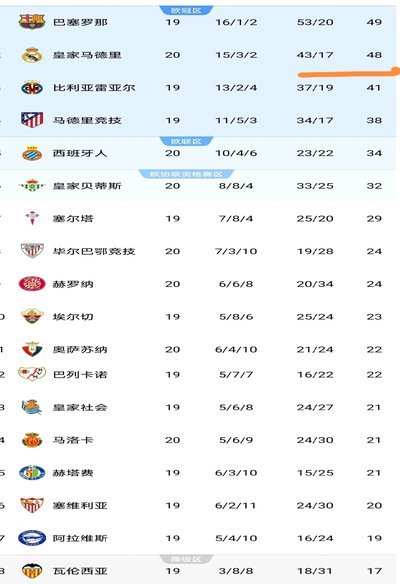Viewport: 400px width, 584px height.
Task: Open the Valencia bat crest icon
Action: 32,571
